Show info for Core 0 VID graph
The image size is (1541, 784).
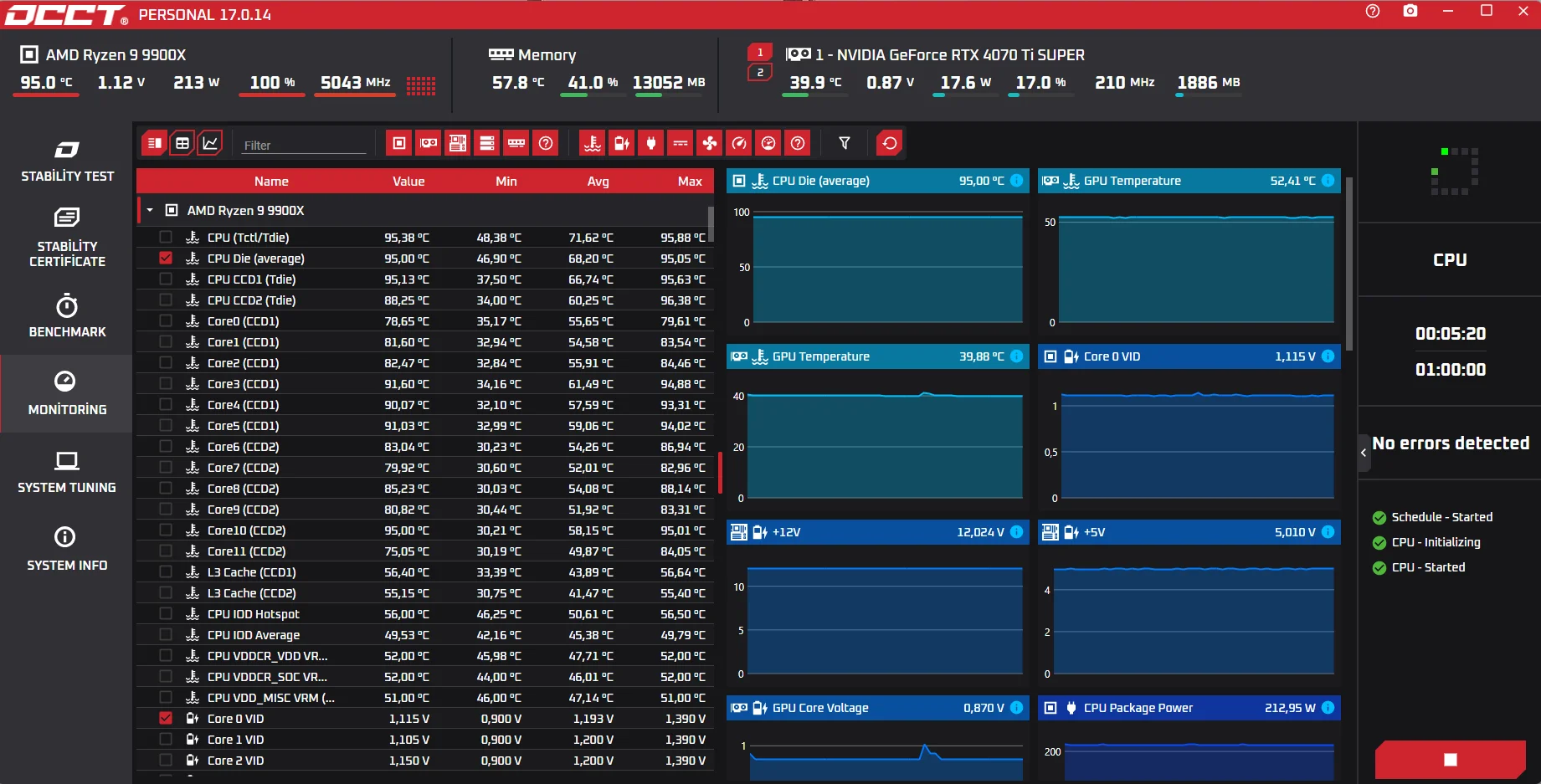(1328, 356)
